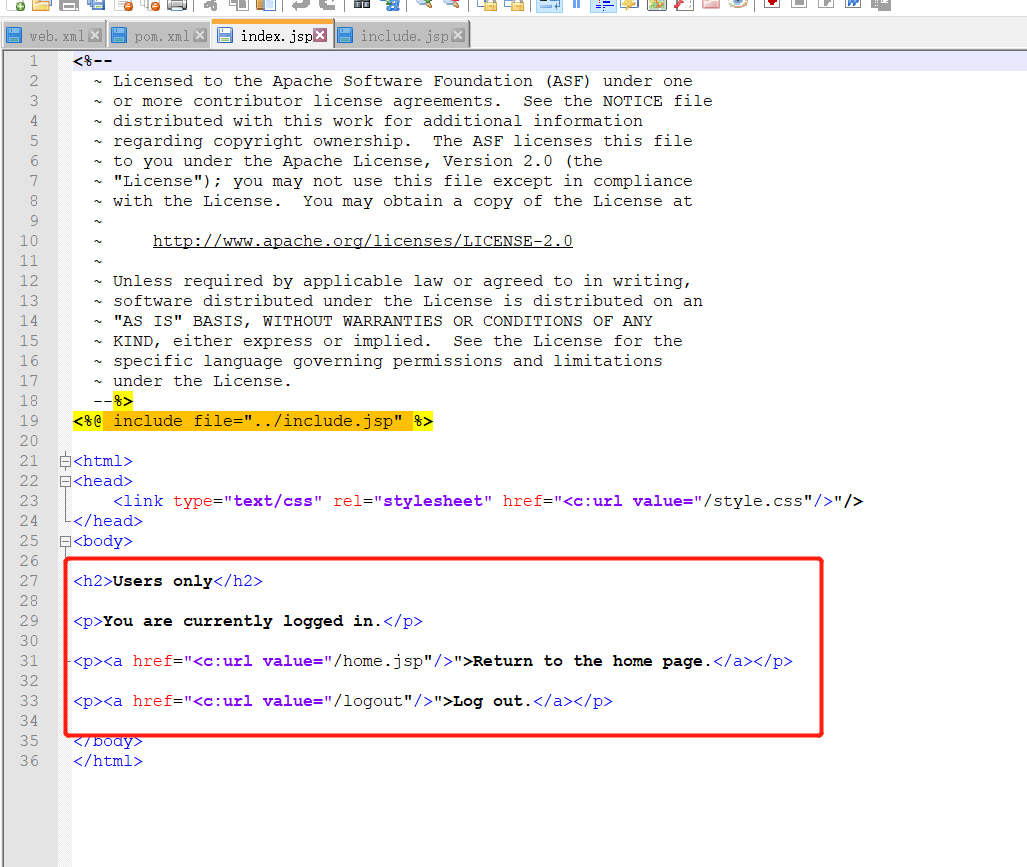Image resolution: width=1027 pixels, height=867 pixels.
Task: Click 'You are currently logged in.' text
Action: (x=242, y=621)
